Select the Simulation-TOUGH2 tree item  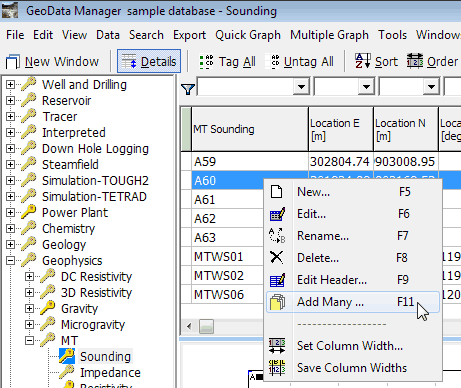pos(95,181)
